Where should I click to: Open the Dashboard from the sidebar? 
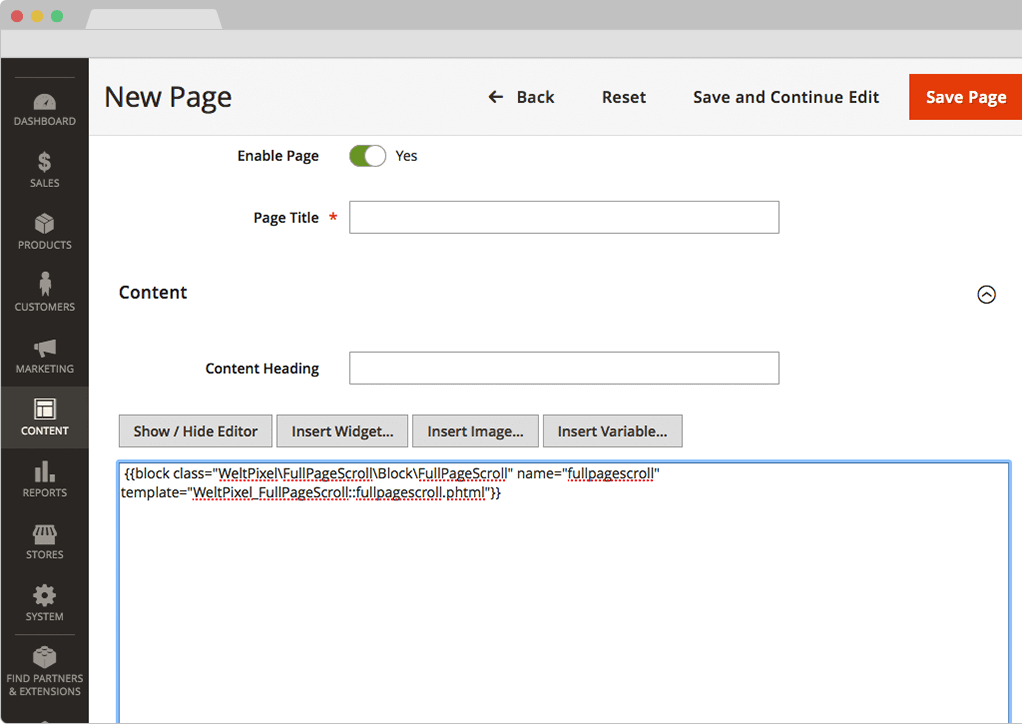(x=44, y=108)
